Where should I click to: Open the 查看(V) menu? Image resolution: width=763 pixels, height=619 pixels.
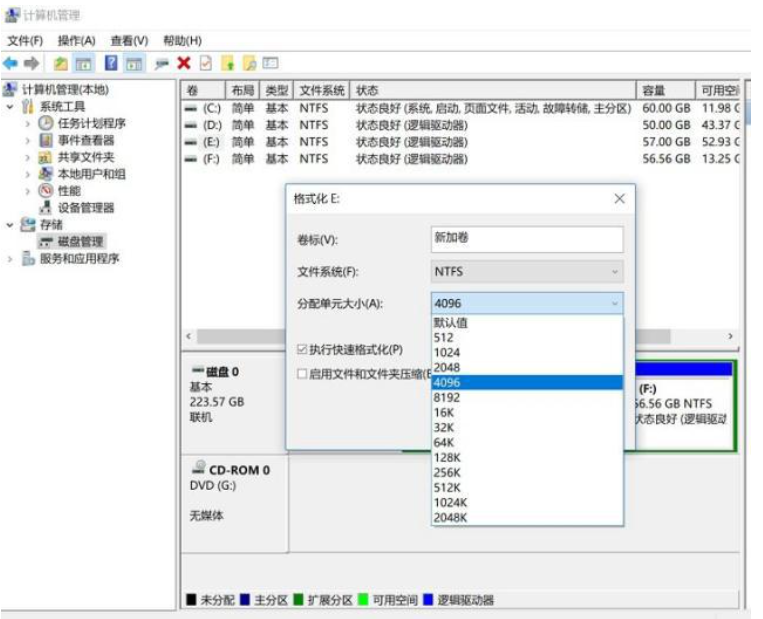[x=129, y=40]
